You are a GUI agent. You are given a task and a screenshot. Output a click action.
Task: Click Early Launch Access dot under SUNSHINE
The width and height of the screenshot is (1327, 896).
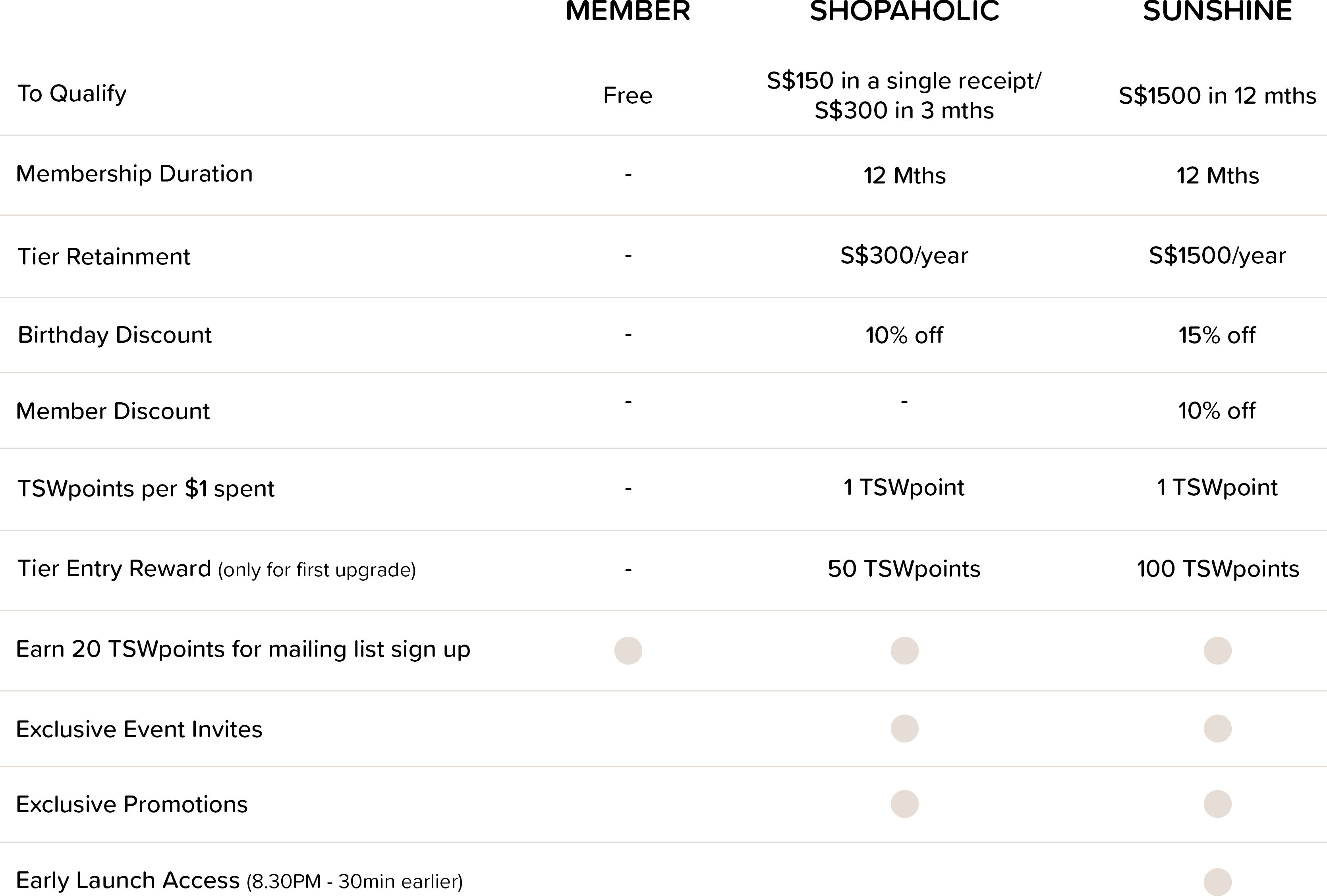[x=1217, y=882]
